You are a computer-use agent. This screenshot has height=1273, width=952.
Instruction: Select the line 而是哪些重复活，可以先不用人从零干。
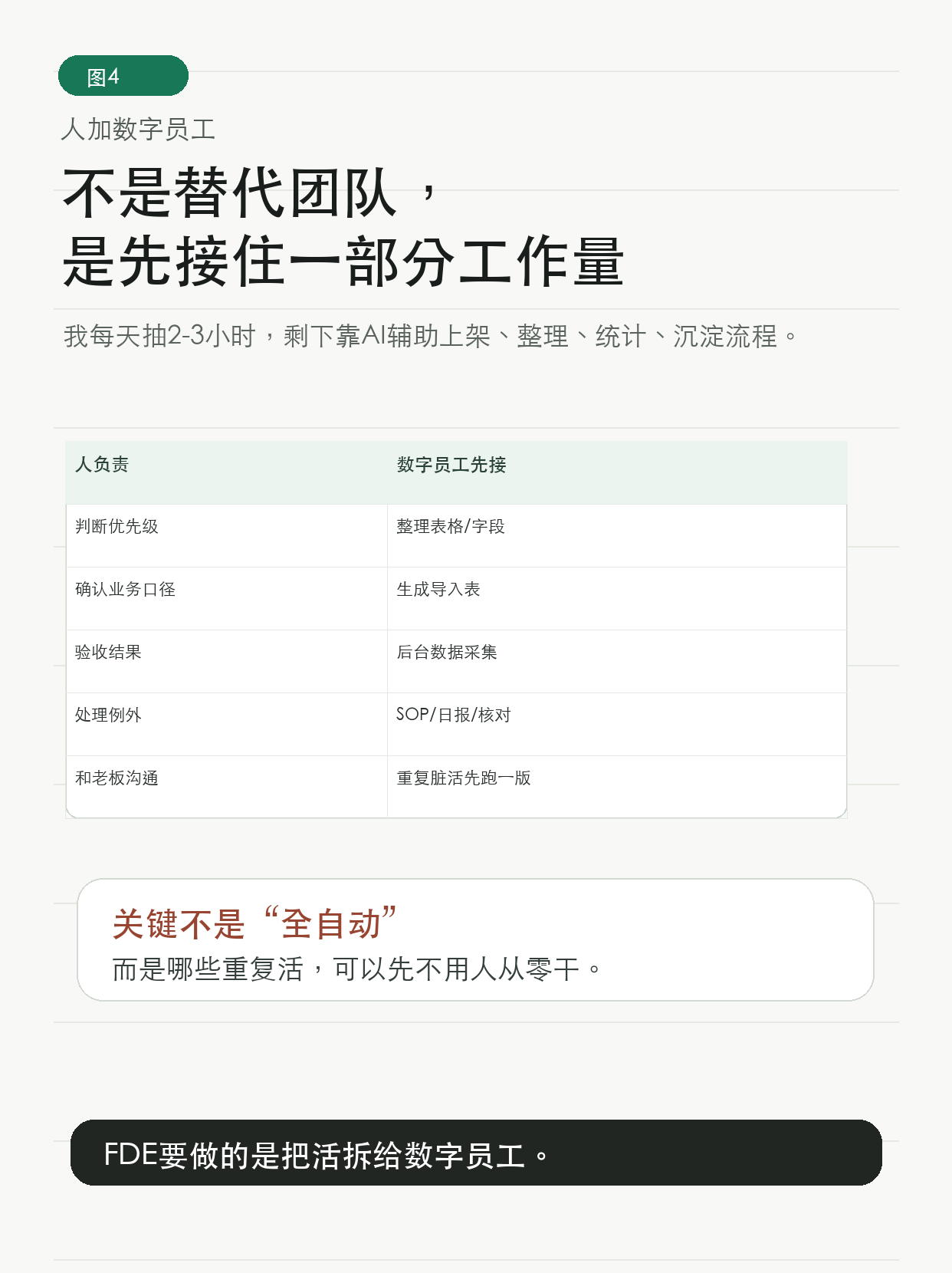(356, 969)
